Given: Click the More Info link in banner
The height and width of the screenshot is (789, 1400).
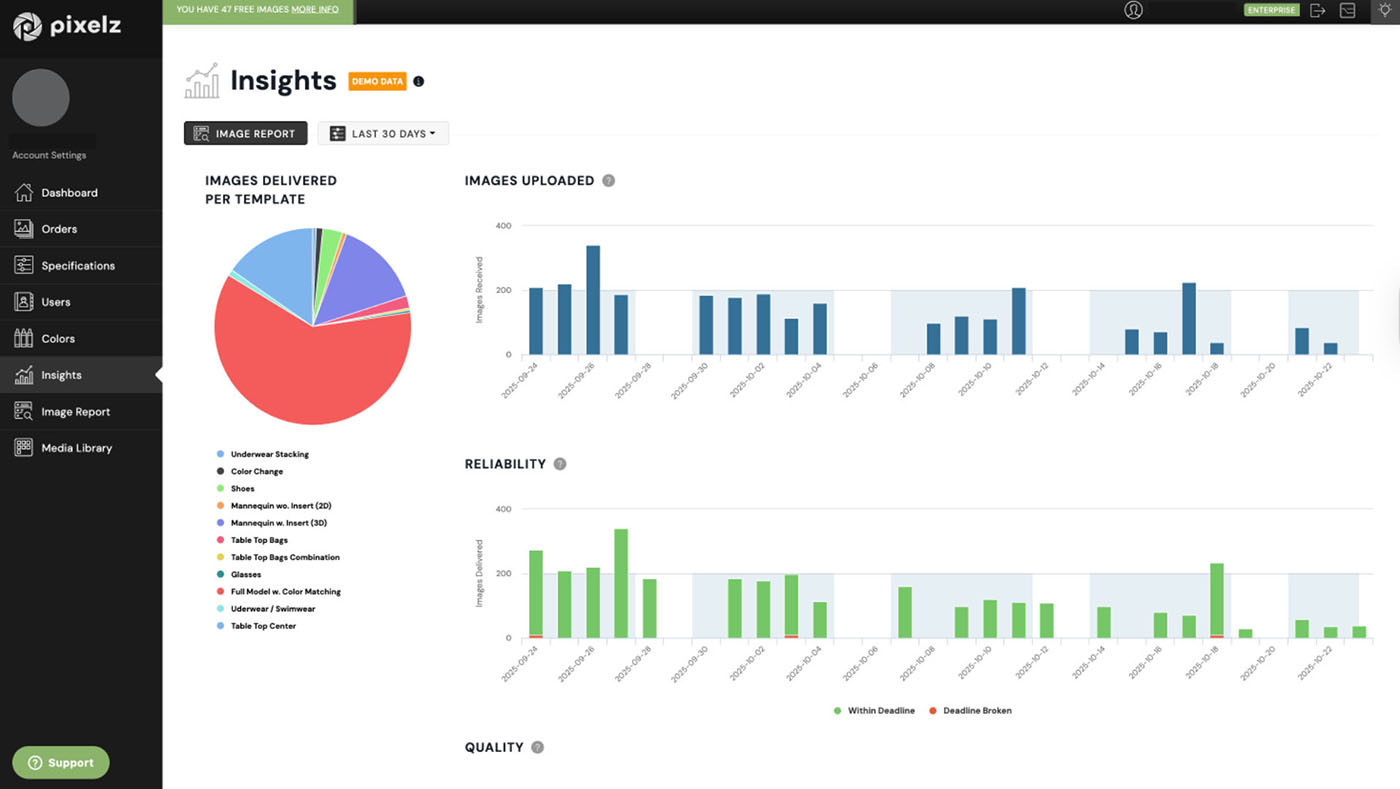Looking at the screenshot, I should pos(314,10).
